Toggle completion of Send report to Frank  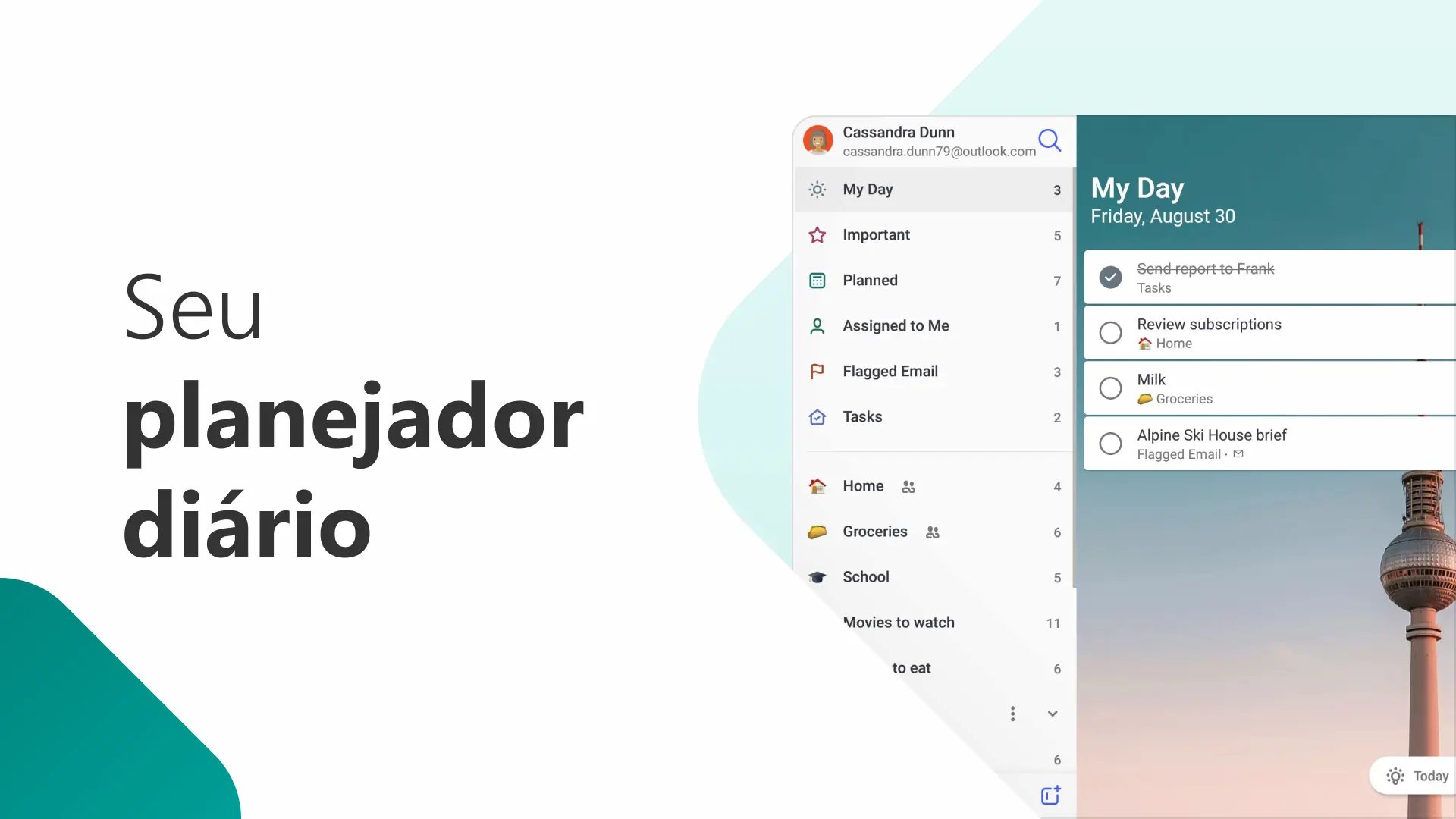pyautogui.click(x=1110, y=277)
